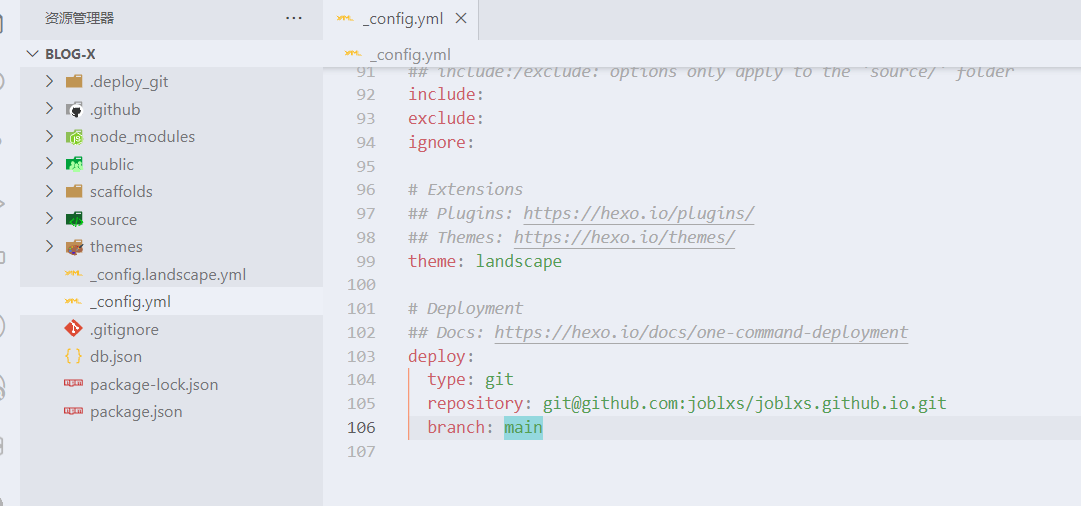Click the node_modules Node.js folder icon
Screen dimensions: 1081x506
click(x=74, y=137)
